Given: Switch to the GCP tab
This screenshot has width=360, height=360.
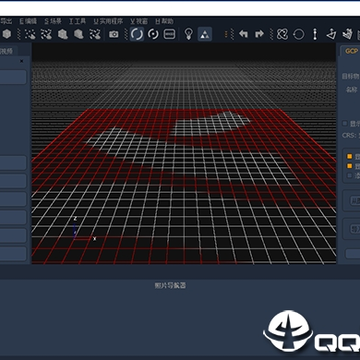Looking at the screenshot, I should (351, 51).
